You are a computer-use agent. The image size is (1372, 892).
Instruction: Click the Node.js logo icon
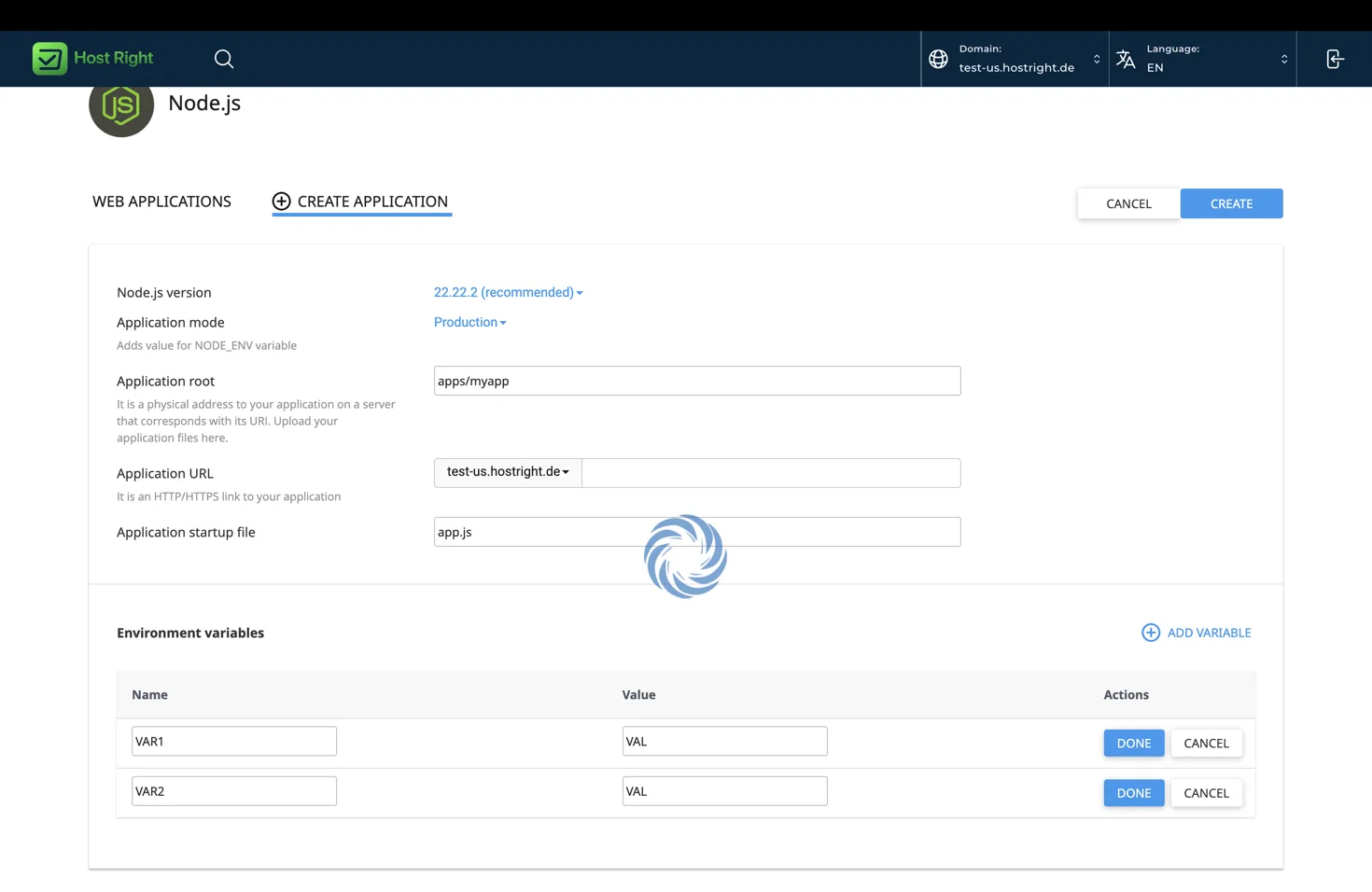[x=121, y=105]
